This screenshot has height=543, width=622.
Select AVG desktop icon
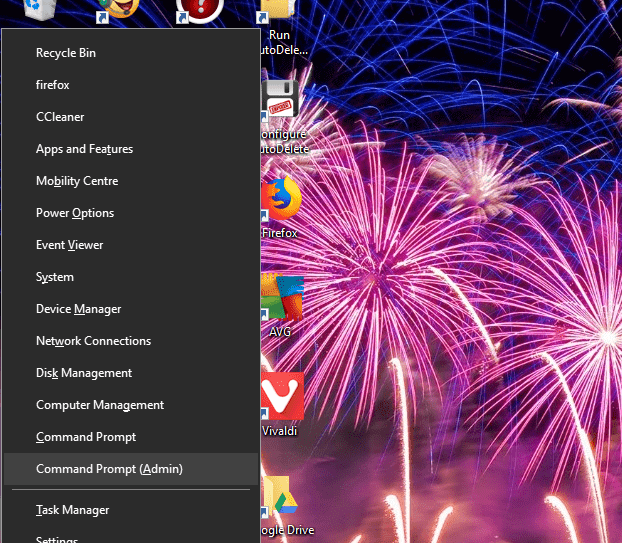282,297
